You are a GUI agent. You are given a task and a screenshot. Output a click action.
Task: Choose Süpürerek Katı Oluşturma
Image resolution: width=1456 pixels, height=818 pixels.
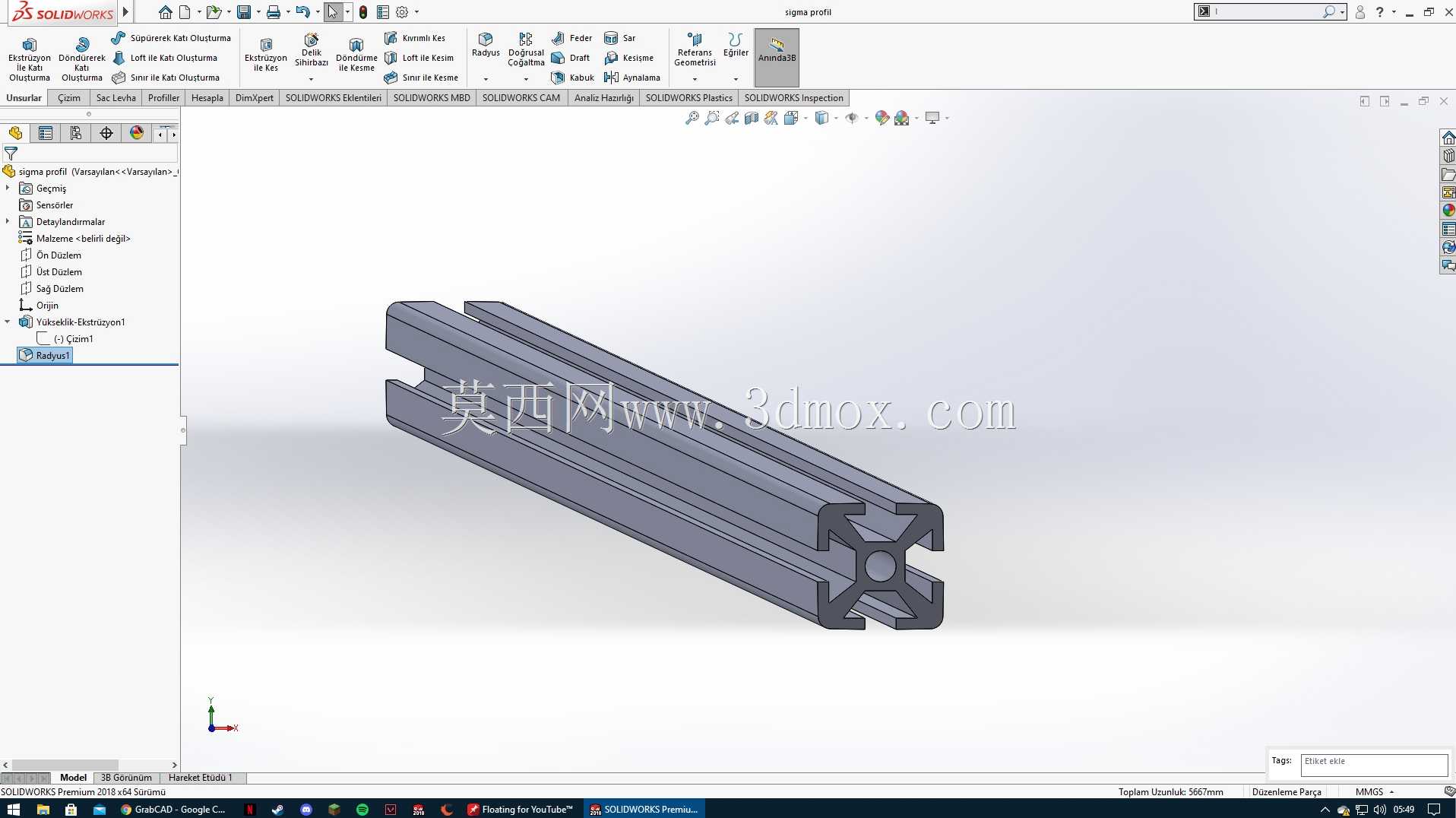click(x=171, y=38)
